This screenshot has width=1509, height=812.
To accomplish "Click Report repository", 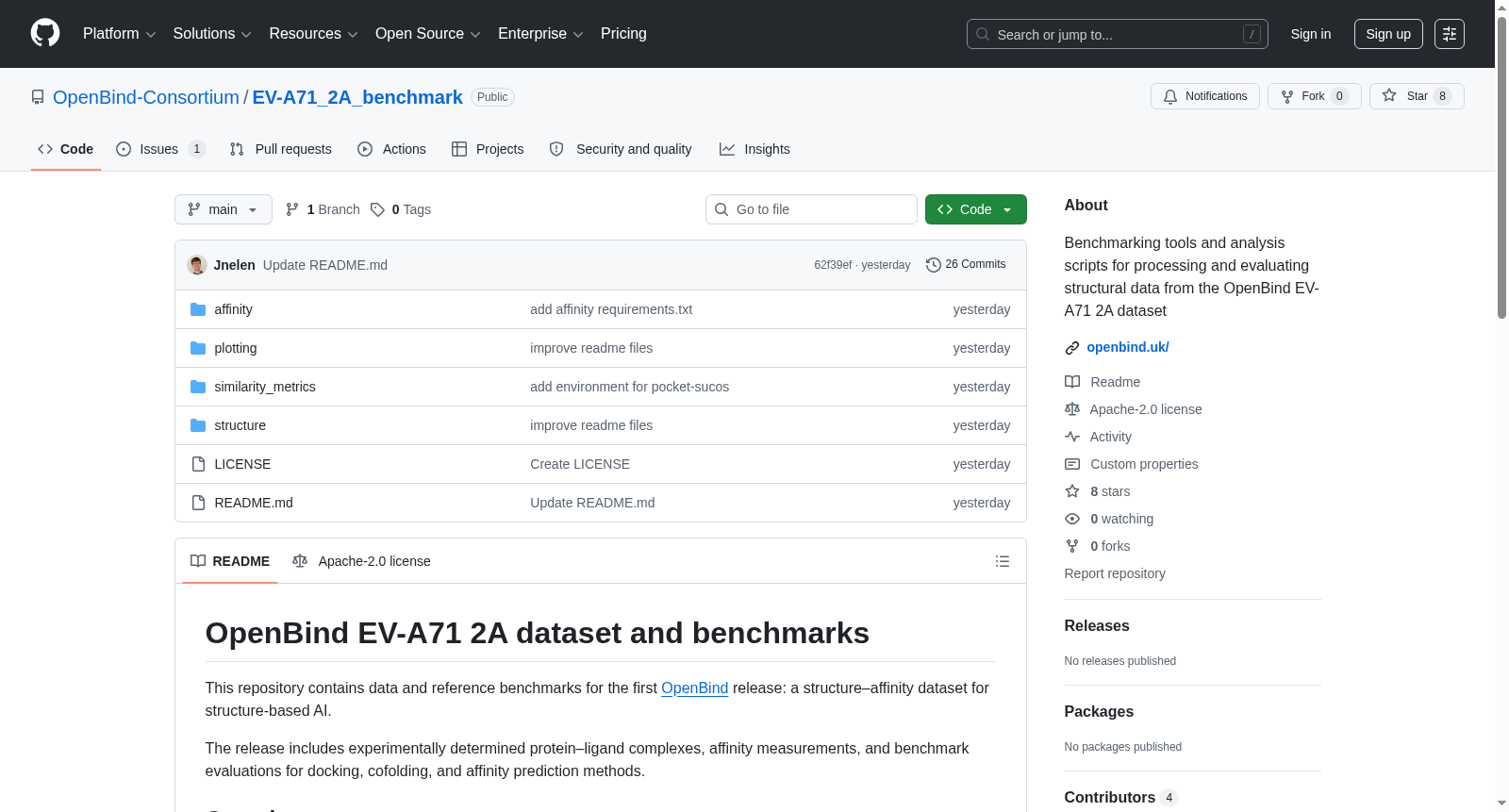I will [1115, 573].
